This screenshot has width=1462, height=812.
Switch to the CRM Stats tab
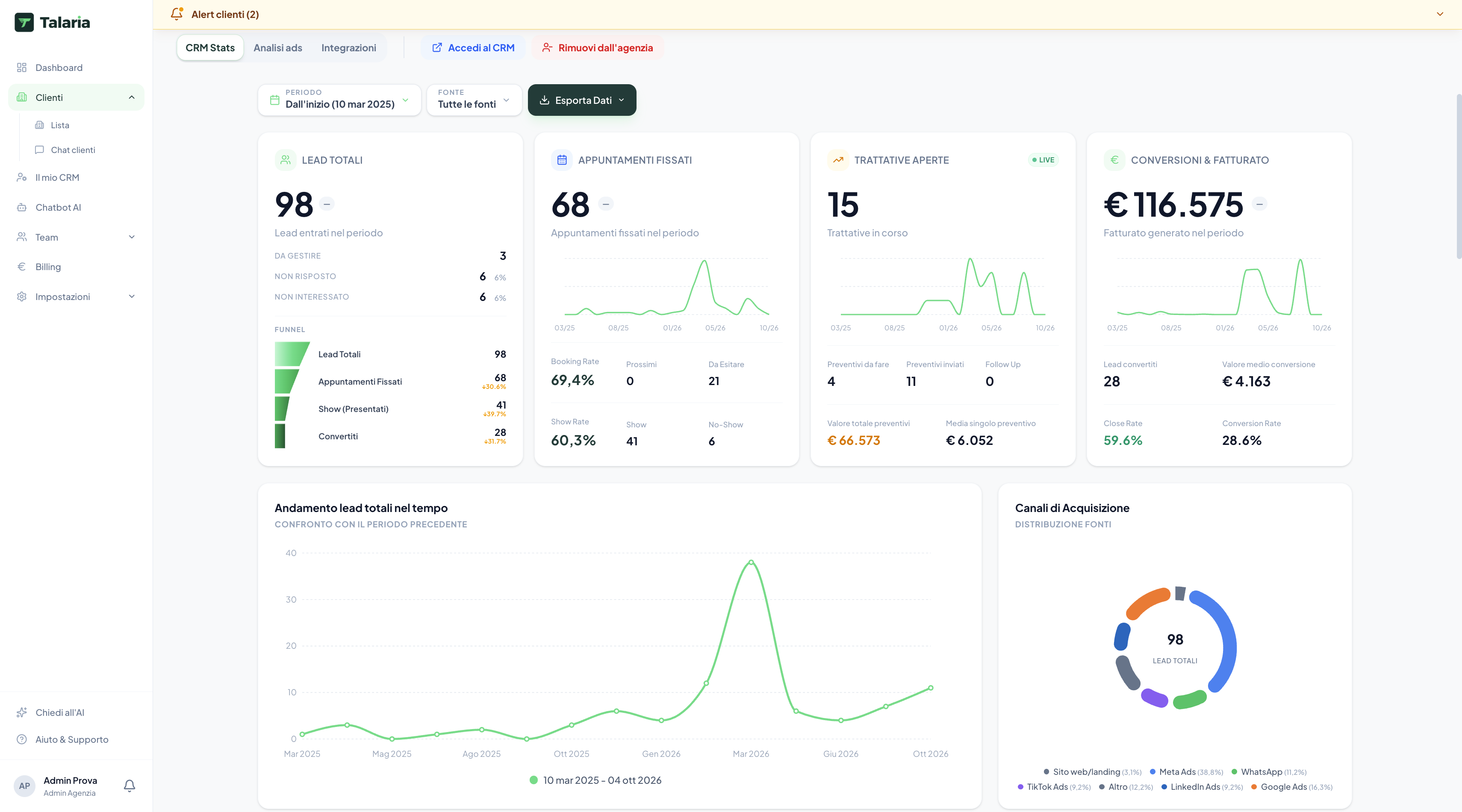point(210,48)
